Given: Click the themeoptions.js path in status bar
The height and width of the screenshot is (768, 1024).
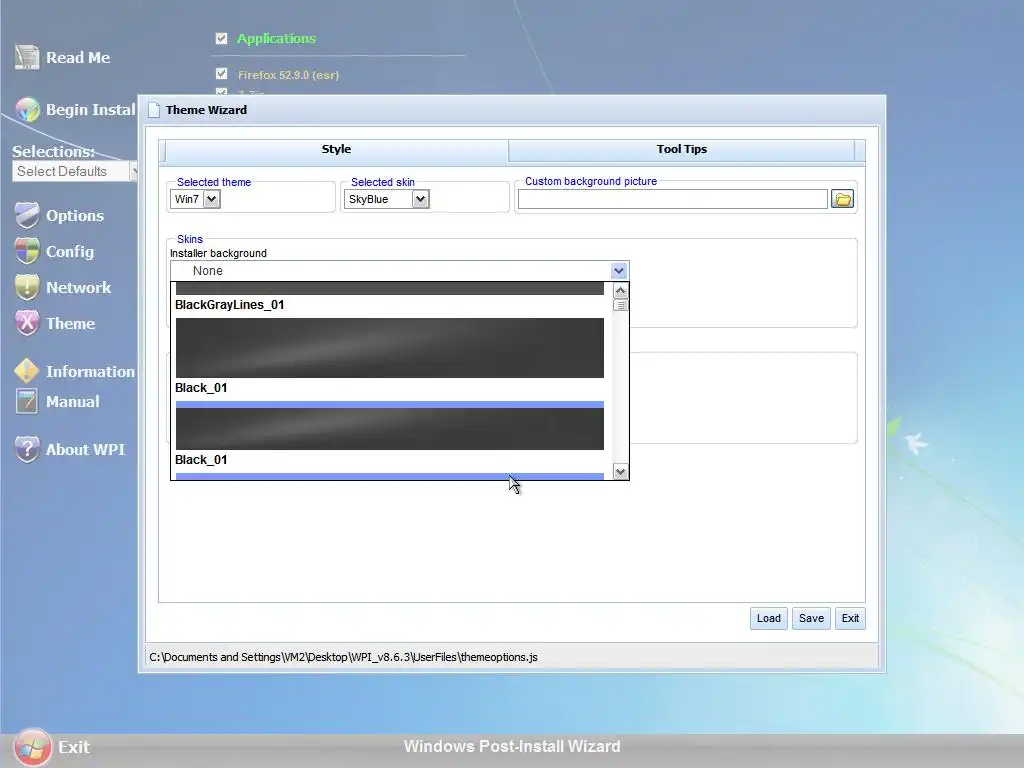Looking at the screenshot, I should [343, 657].
